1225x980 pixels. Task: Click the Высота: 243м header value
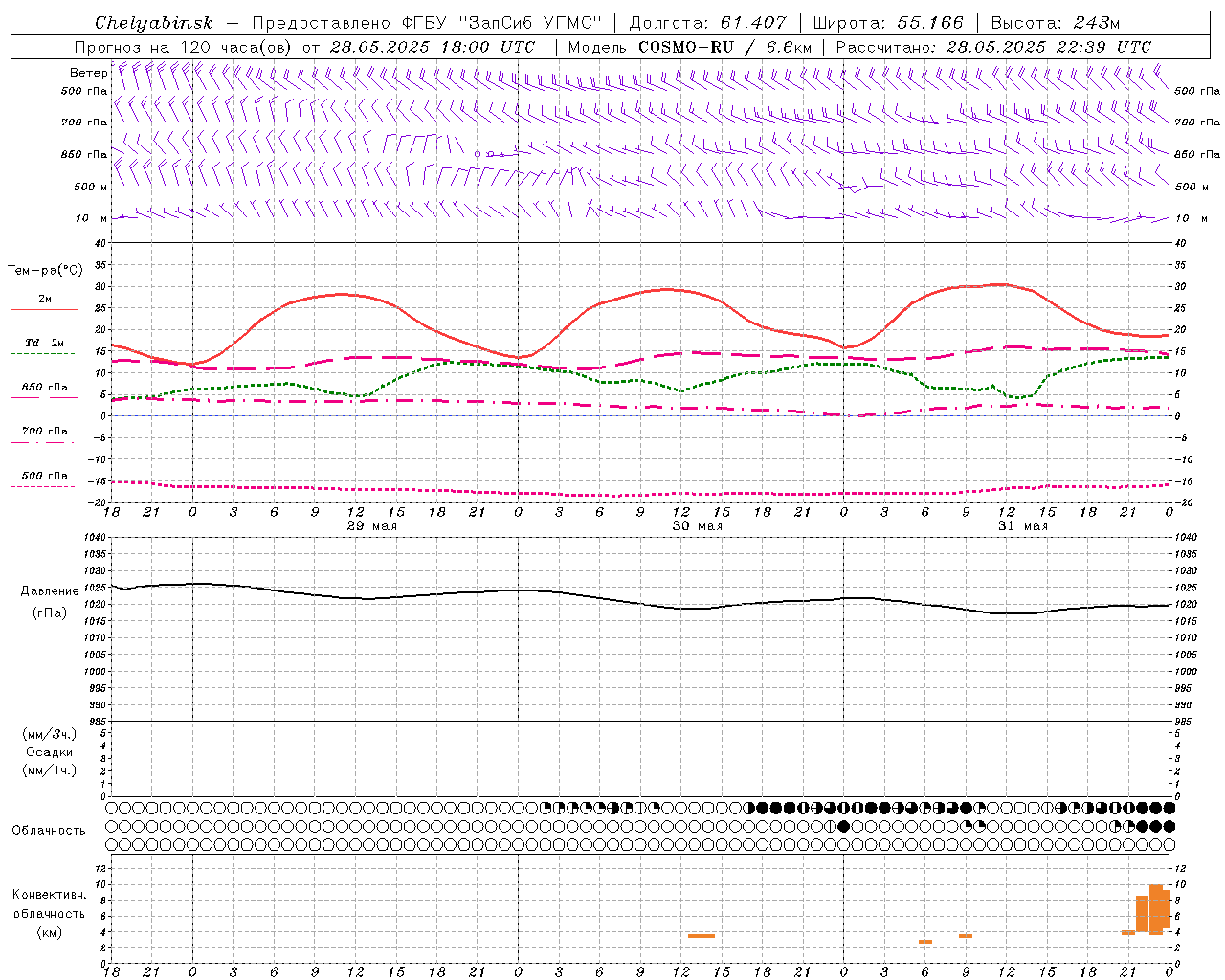coord(1056,23)
